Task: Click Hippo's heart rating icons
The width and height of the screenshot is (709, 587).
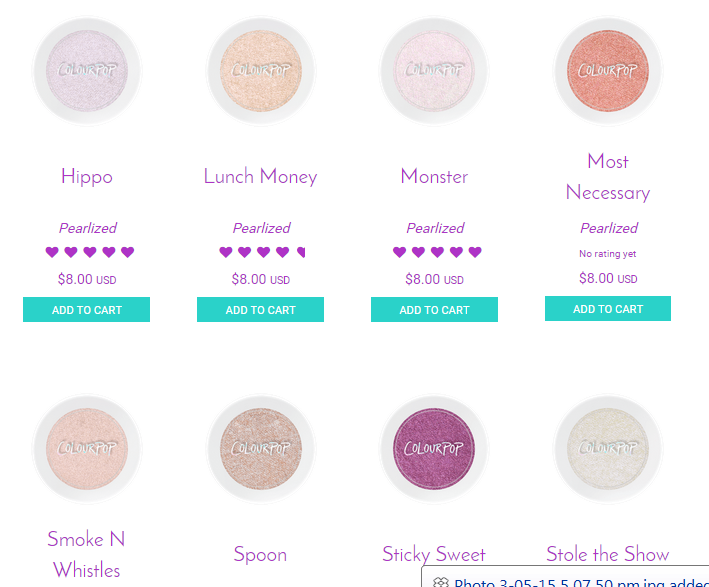Action: 89,252
